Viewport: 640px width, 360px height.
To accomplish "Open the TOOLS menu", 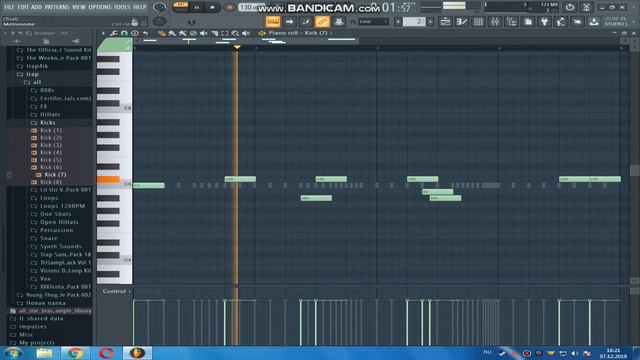I will point(122,7).
